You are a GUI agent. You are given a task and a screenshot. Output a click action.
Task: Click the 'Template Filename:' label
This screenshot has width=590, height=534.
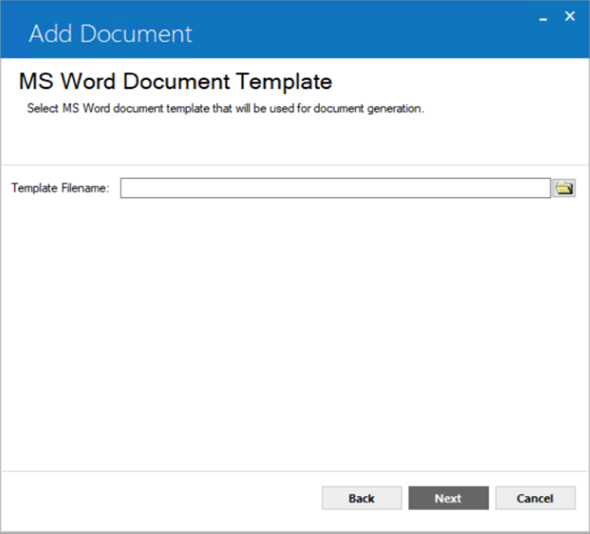[x=60, y=188]
